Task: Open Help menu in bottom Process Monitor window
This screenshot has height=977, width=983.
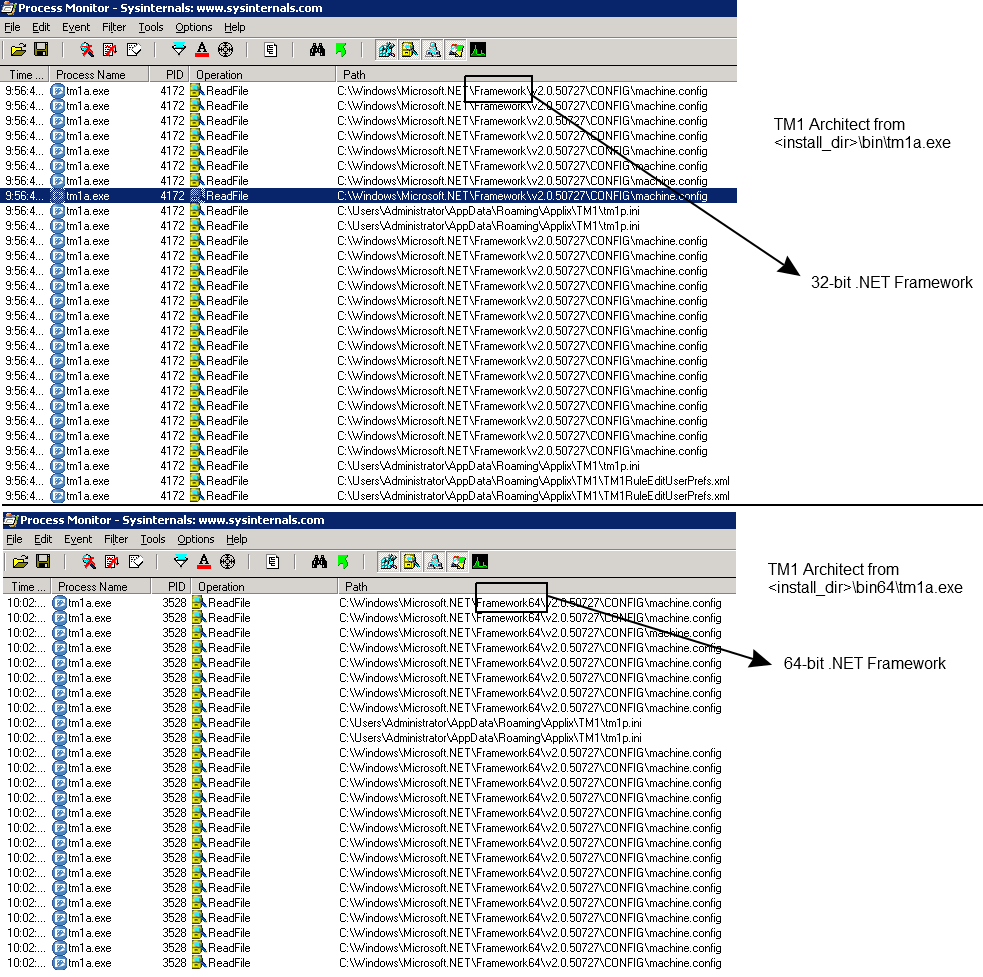Action: click(237, 539)
